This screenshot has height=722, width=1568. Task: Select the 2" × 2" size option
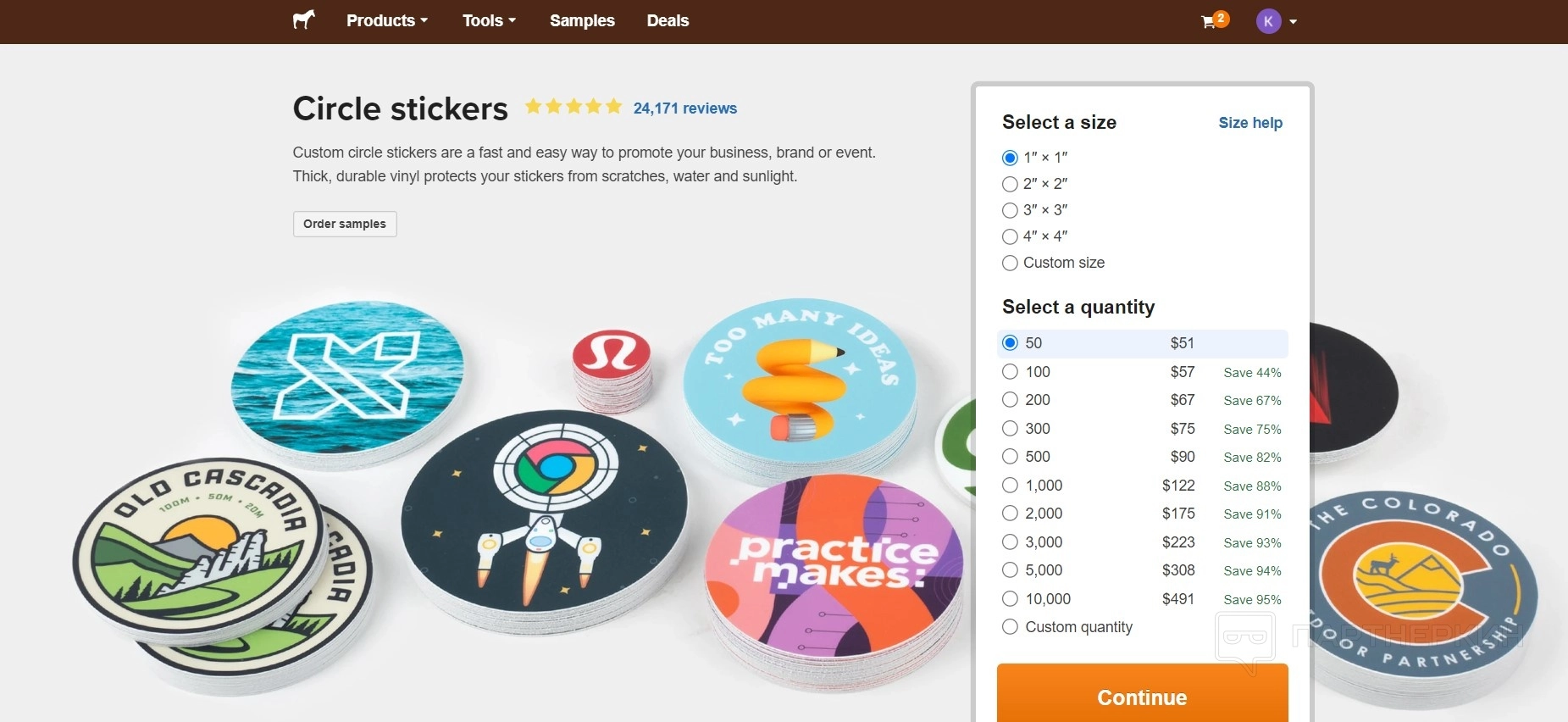coord(1010,184)
